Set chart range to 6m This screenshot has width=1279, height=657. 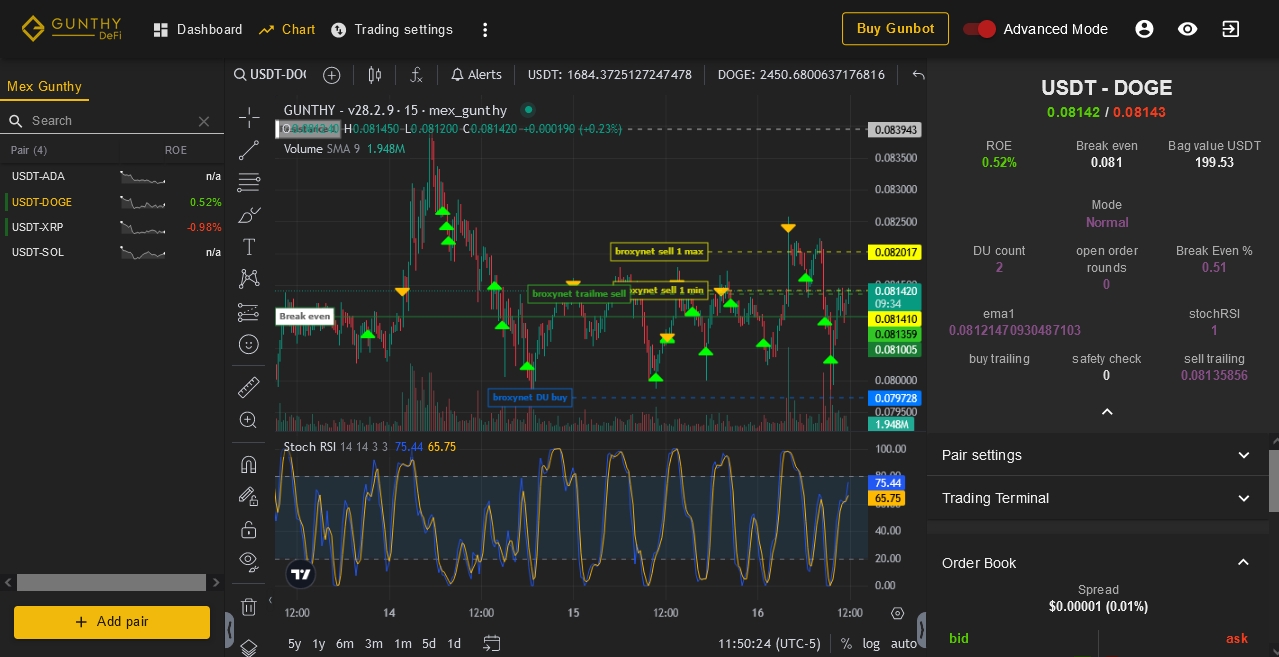[x=345, y=644]
